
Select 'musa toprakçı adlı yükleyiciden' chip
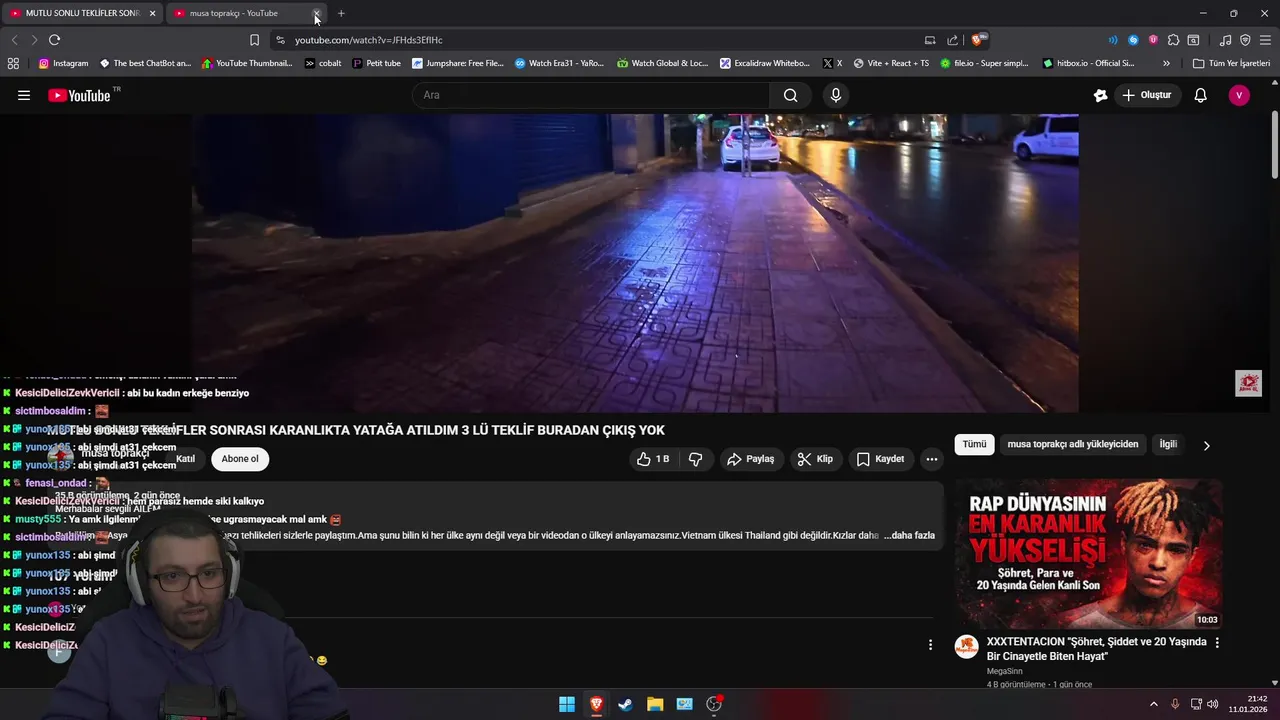pyautogui.click(x=1072, y=444)
